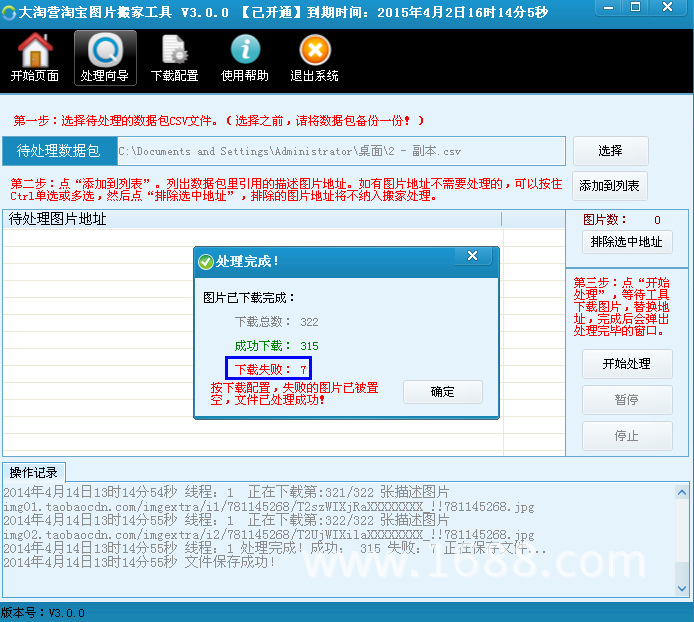Click application logo icon in title bar
The height and width of the screenshot is (622, 694).
tap(8, 12)
